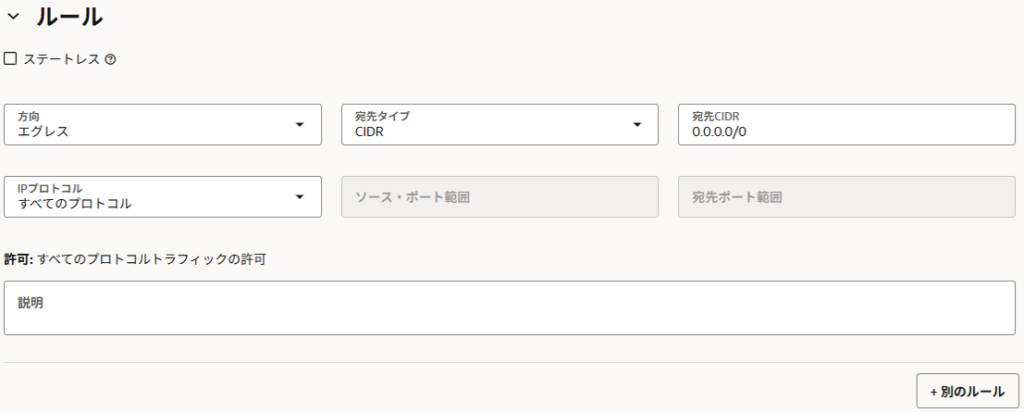The height and width of the screenshot is (413, 1024).
Task: Click the 0.0.0.0/0 CIDR value text
Action: coord(719,131)
